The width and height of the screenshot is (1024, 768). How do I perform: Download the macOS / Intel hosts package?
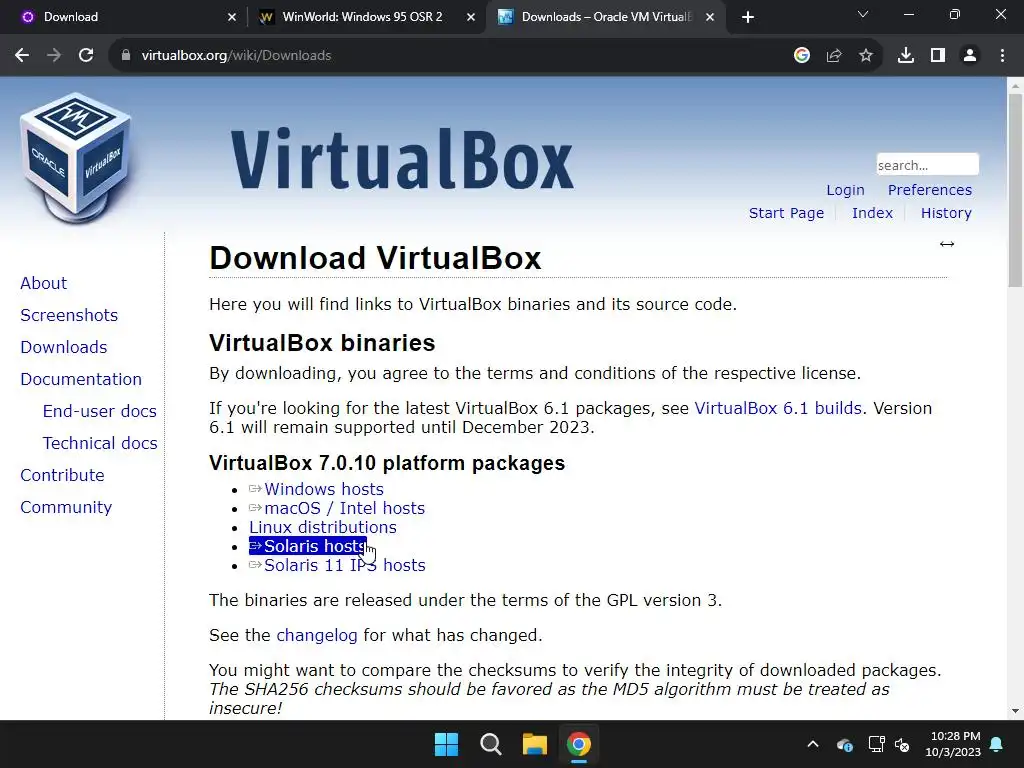(344, 508)
